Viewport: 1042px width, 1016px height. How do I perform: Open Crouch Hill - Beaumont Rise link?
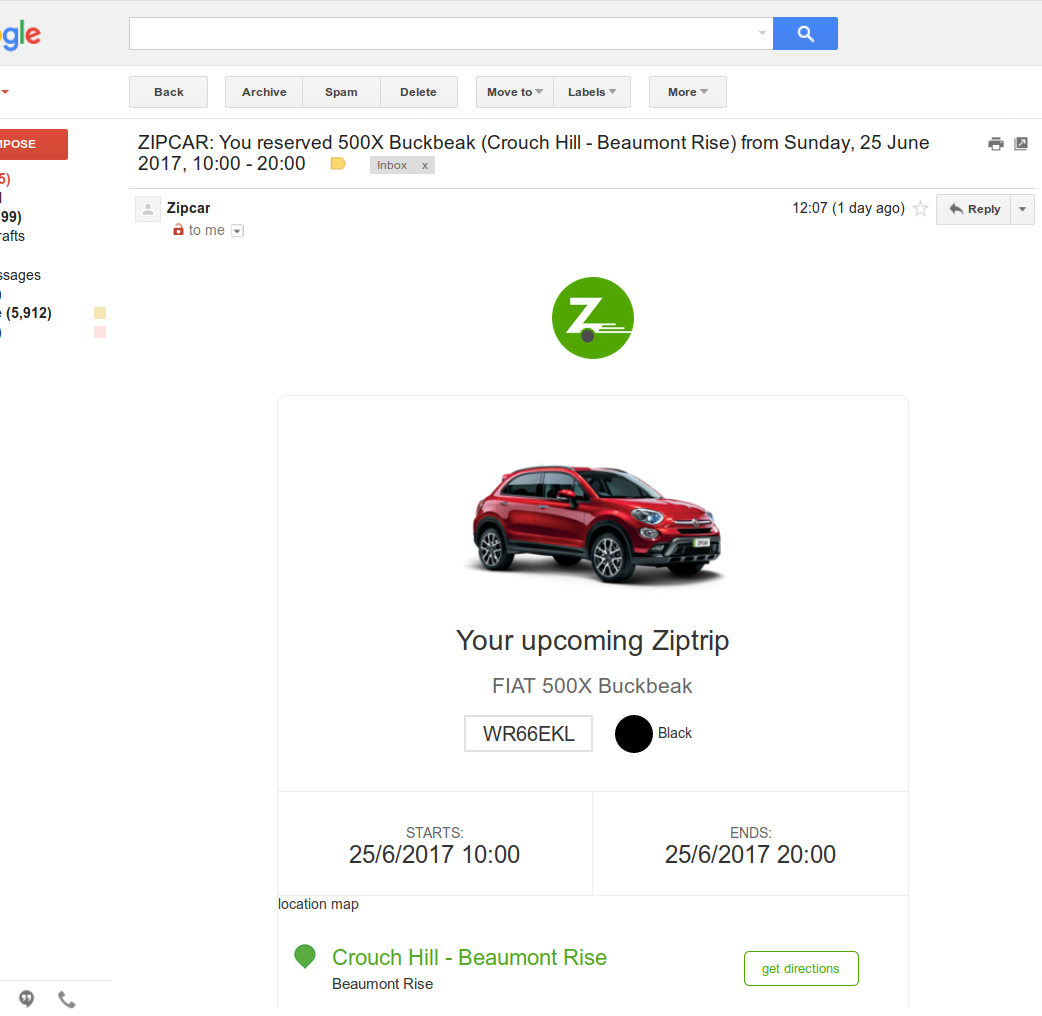469,958
